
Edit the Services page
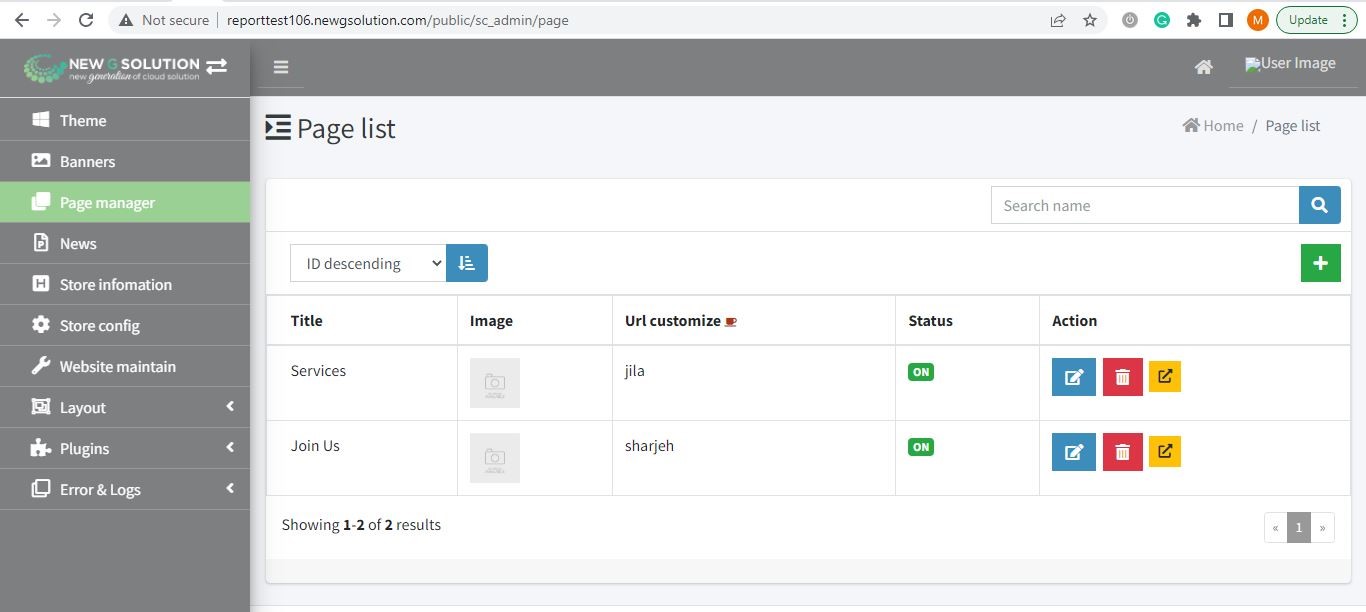(x=1074, y=377)
